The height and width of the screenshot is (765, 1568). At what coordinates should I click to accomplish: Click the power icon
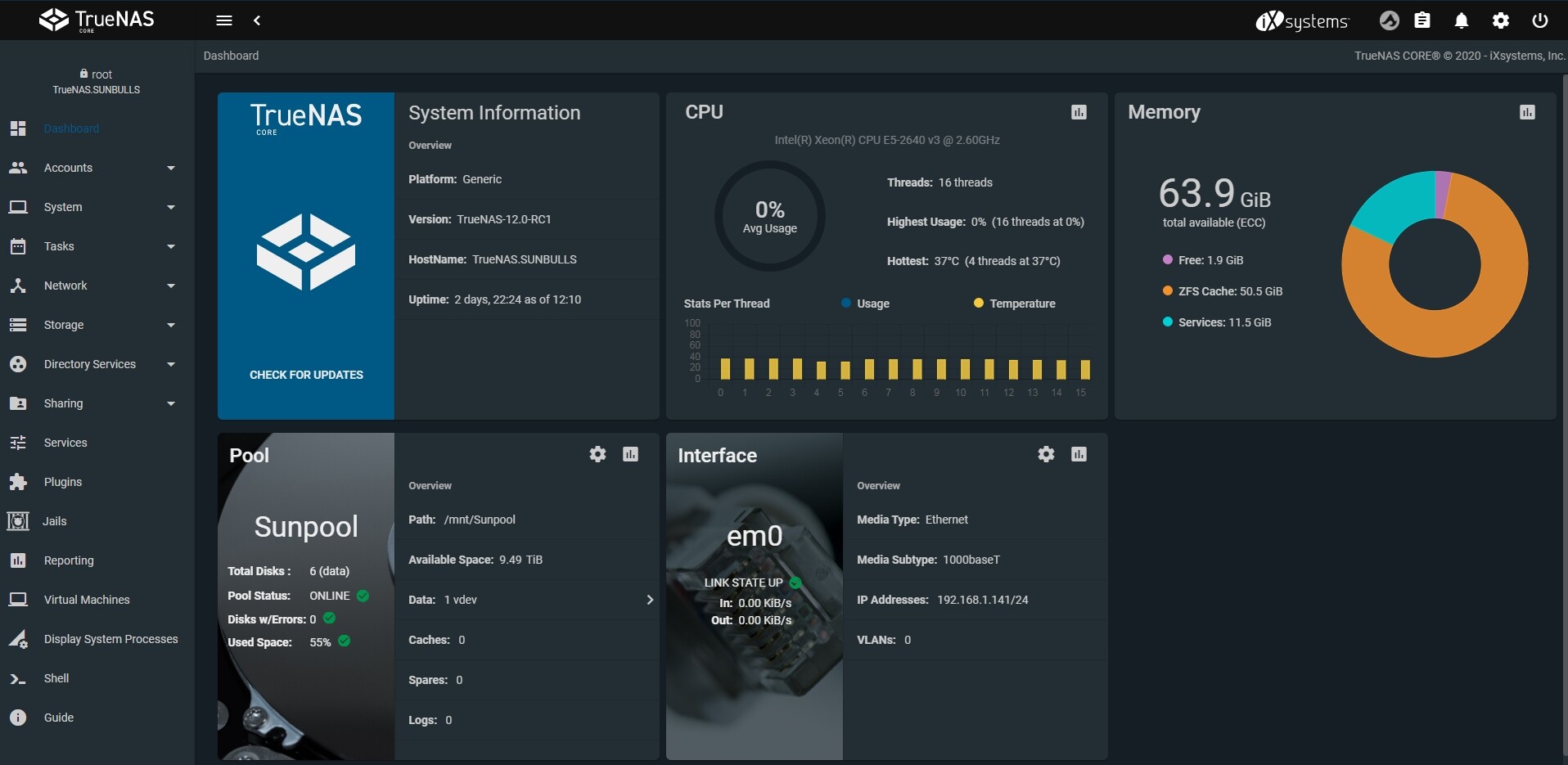tap(1540, 20)
